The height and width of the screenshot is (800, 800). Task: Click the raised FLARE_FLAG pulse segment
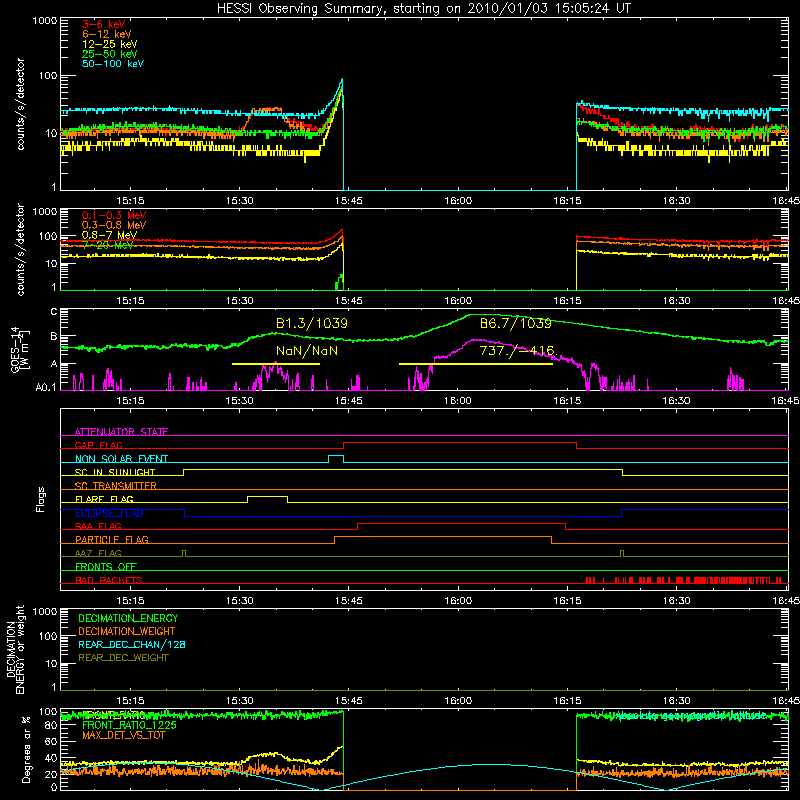267,496
